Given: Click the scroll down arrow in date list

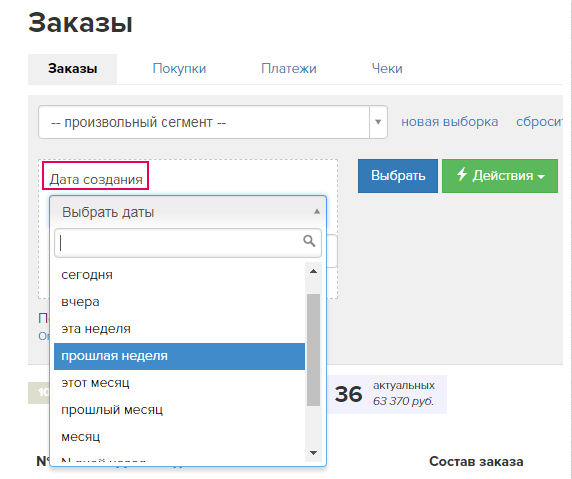Looking at the screenshot, I should 313,453.
